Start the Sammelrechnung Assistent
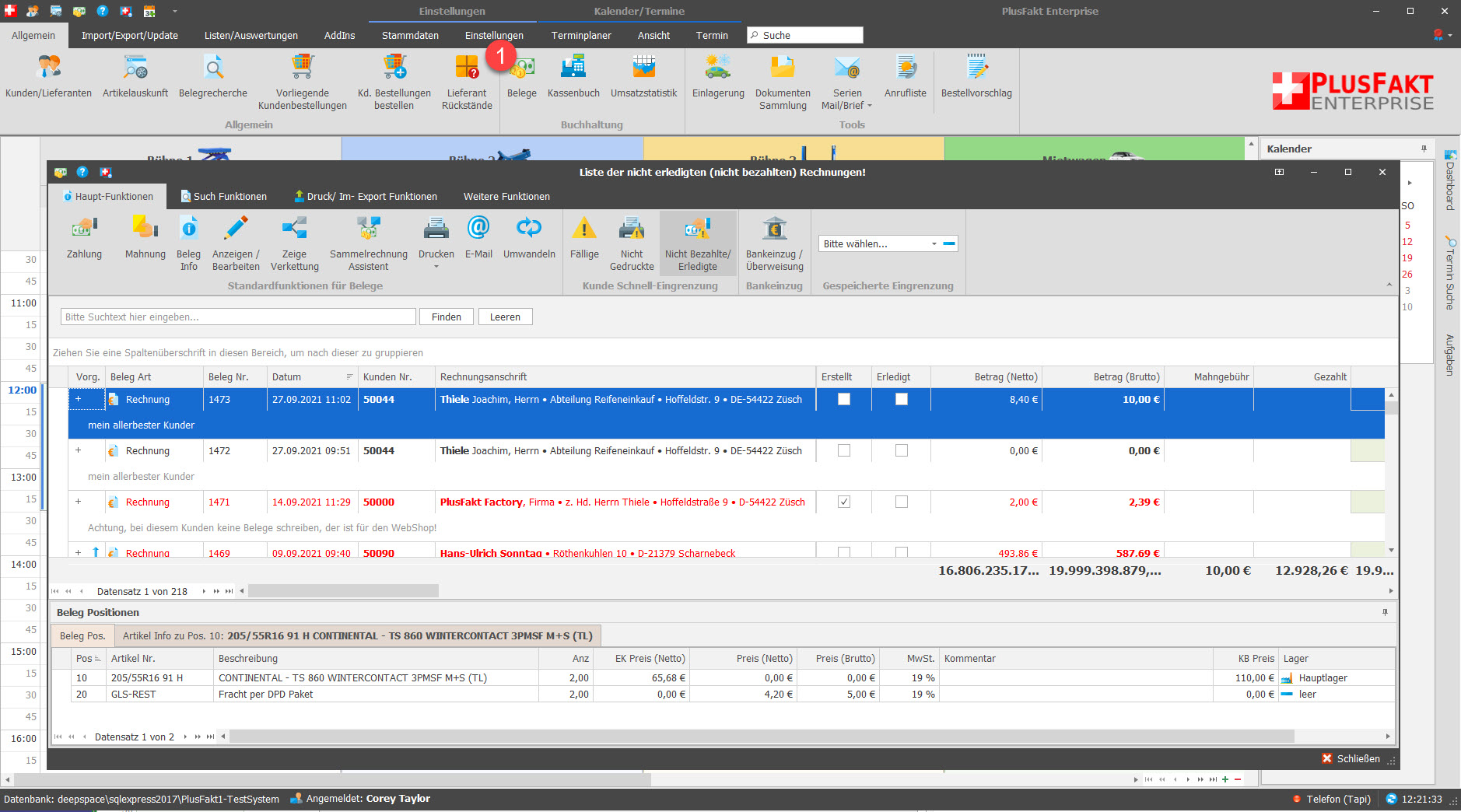Image resolution: width=1461 pixels, height=812 pixels. point(369,243)
